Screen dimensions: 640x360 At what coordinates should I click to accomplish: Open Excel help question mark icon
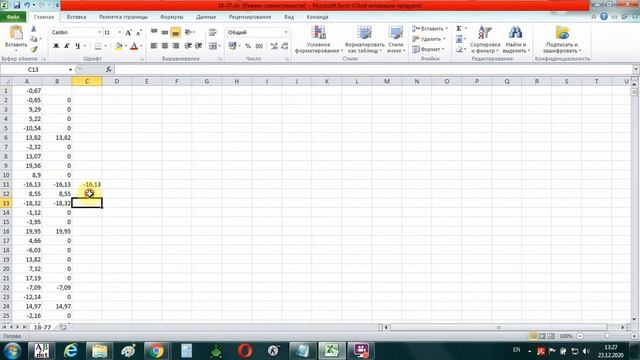click(604, 17)
